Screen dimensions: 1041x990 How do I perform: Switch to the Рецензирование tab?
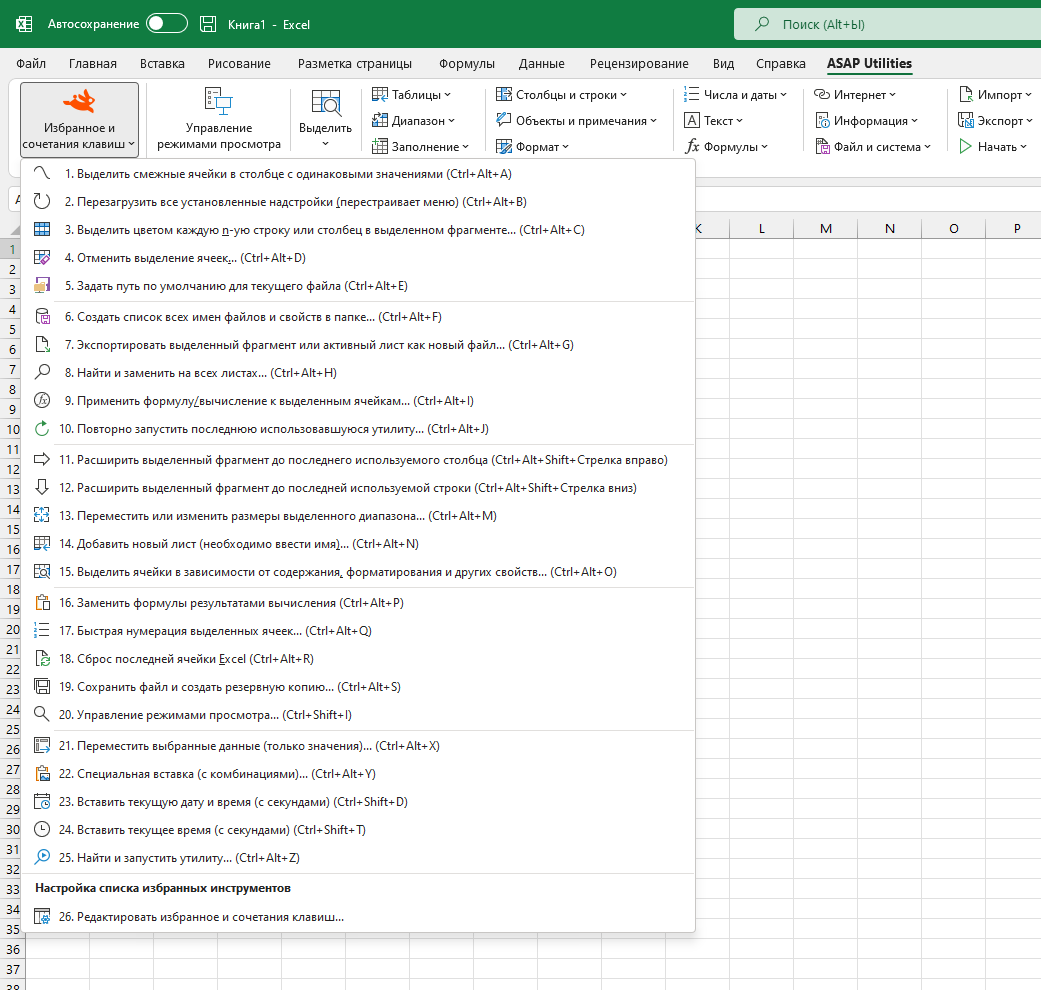click(x=639, y=64)
